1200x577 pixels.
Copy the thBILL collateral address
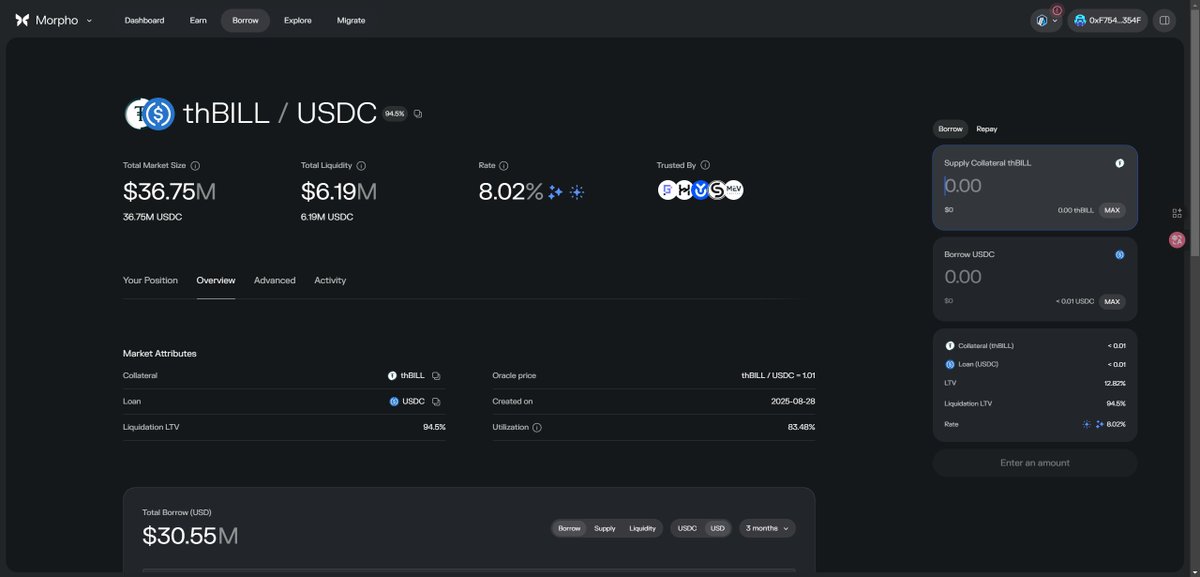(436, 376)
